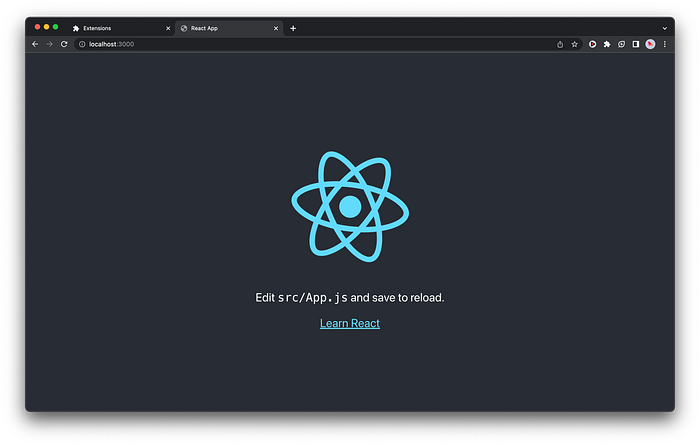Screen dimensions: 700x445
Task: Click the text 'Edit src/App.js and save to reload.'
Action: [x=350, y=298]
